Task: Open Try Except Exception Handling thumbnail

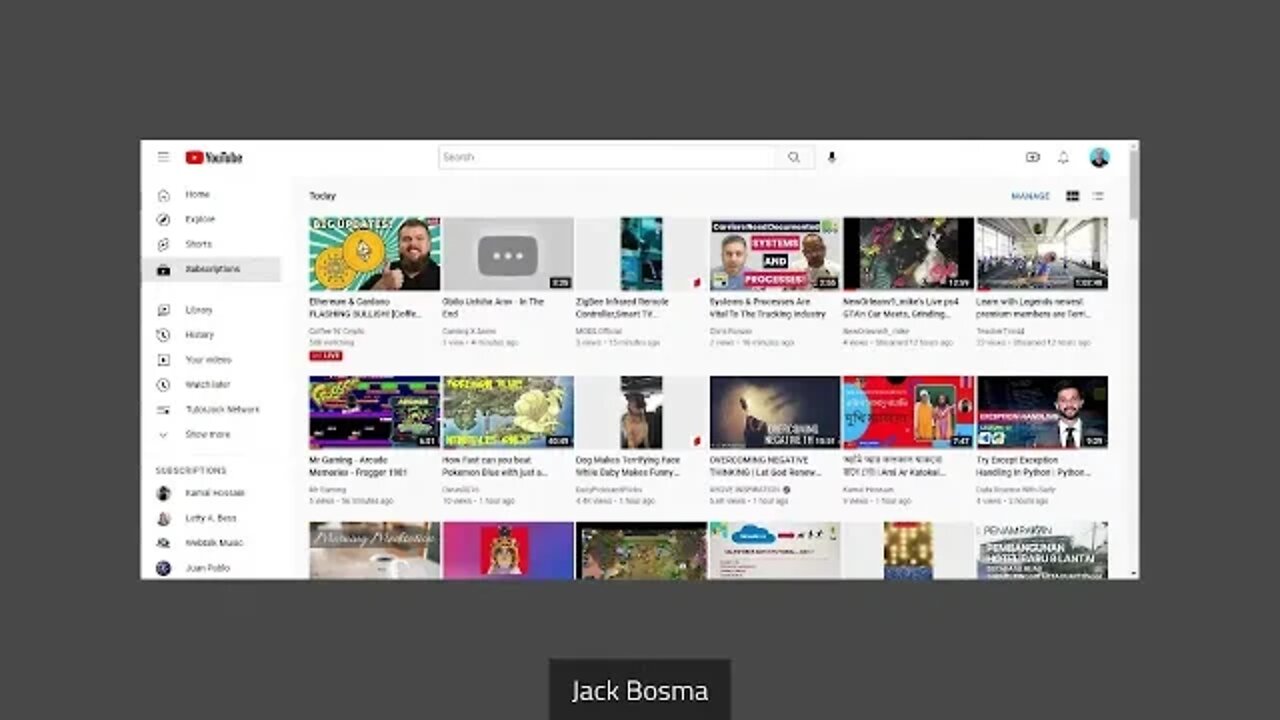Action: pyautogui.click(x=1042, y=412)
